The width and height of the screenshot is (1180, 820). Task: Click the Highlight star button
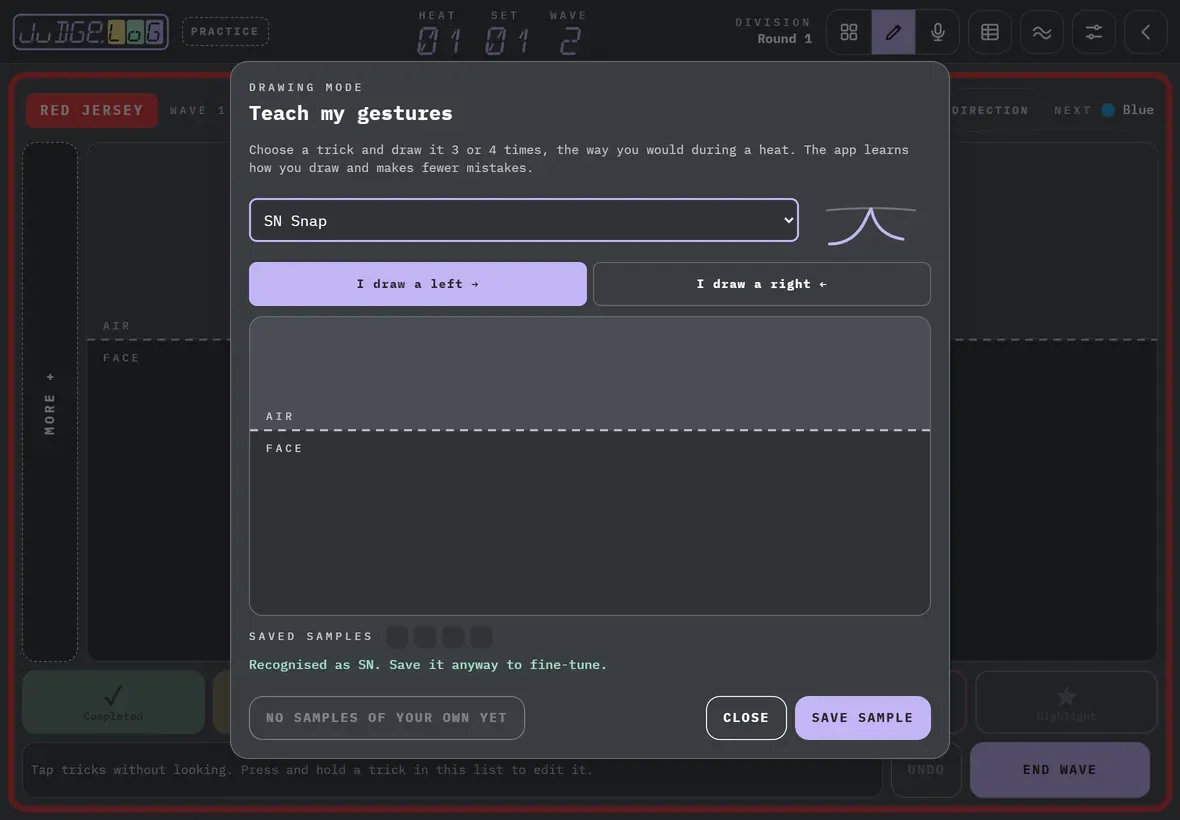coord(1066,702)
